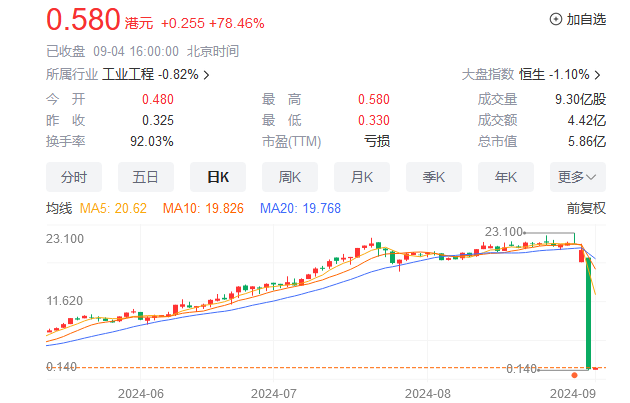Open the 恒生 index link
The image size is (630, 403).
(x=532, y=74)
